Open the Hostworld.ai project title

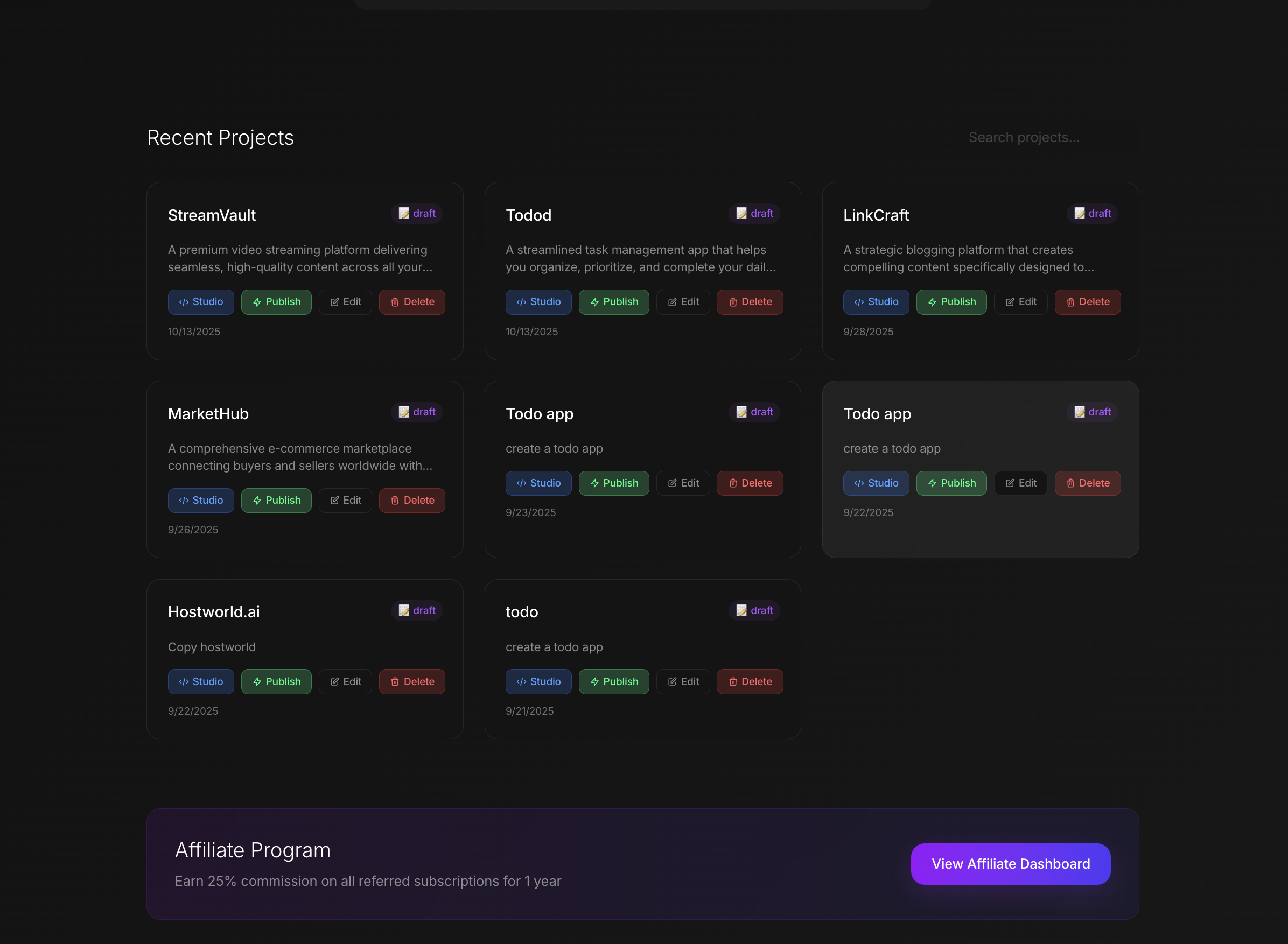pyautogui.click(x=214, y=612)
